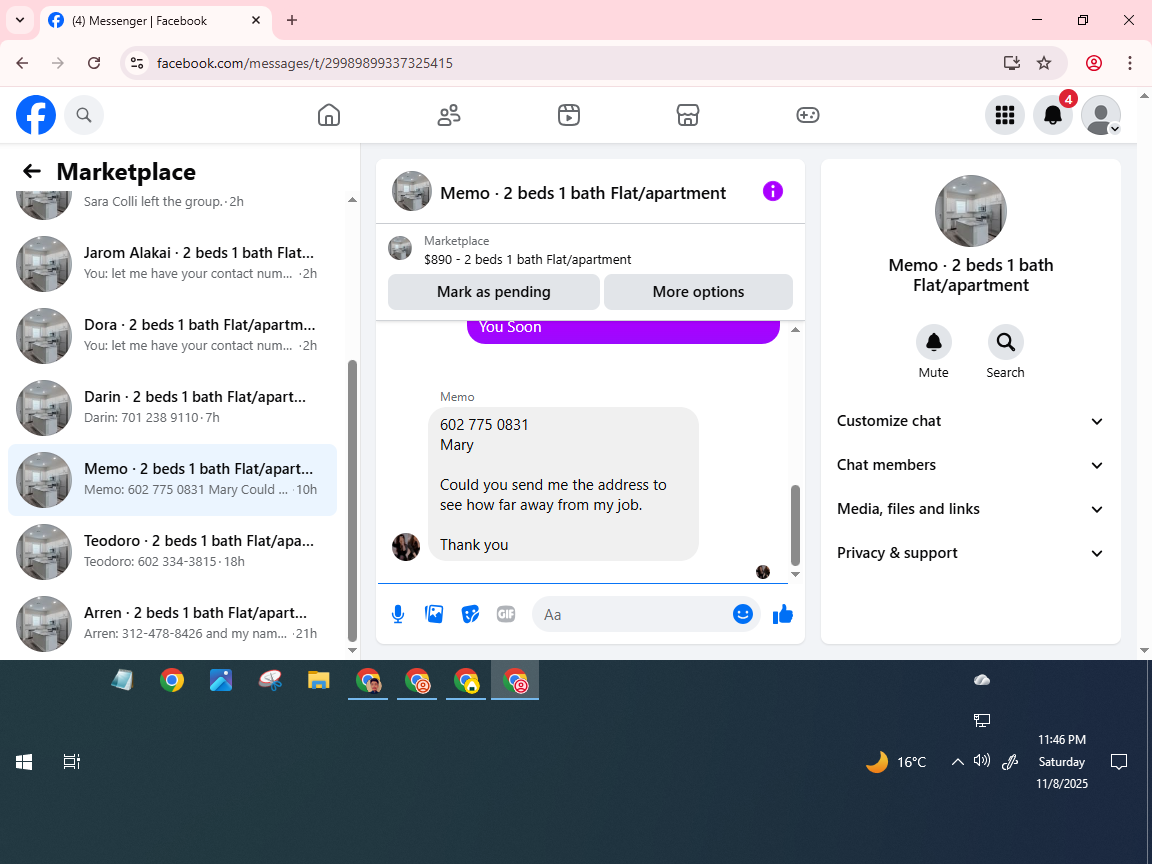Screen dimensions: 1152x864
Task: Choose a sticker icon
Action: coord(470,614)
